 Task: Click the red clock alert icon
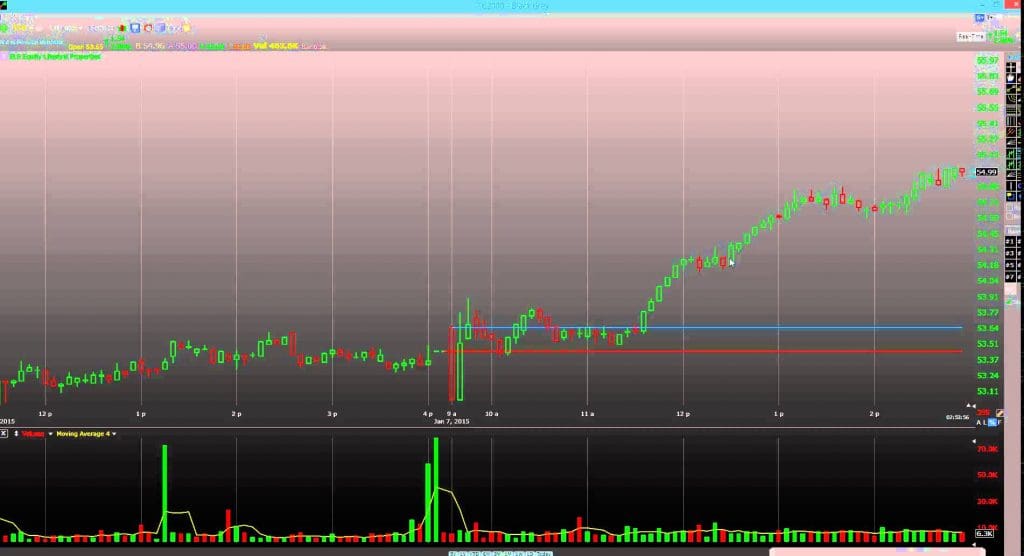tap(148, 28)
